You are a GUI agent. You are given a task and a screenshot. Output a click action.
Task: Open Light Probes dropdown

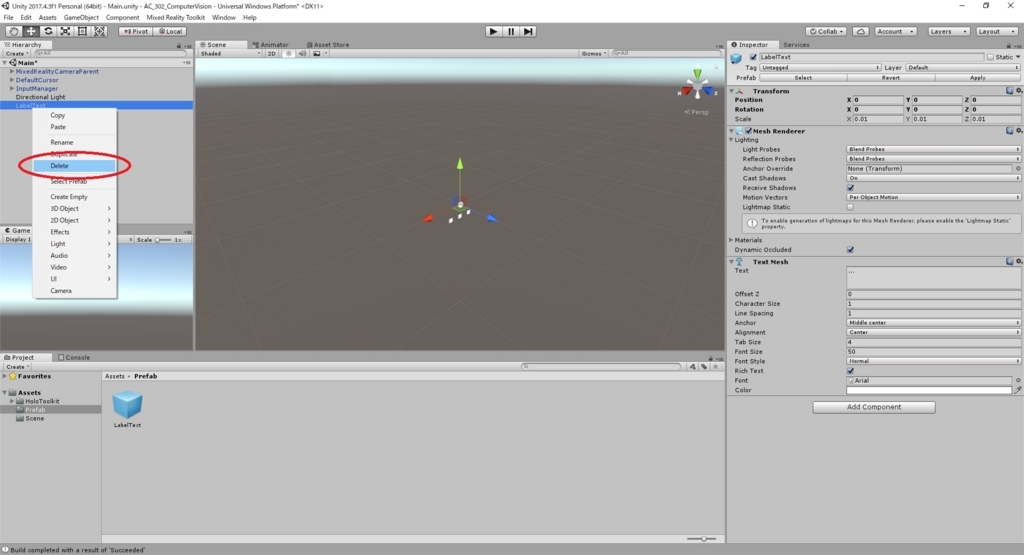(x=933, y=149)
